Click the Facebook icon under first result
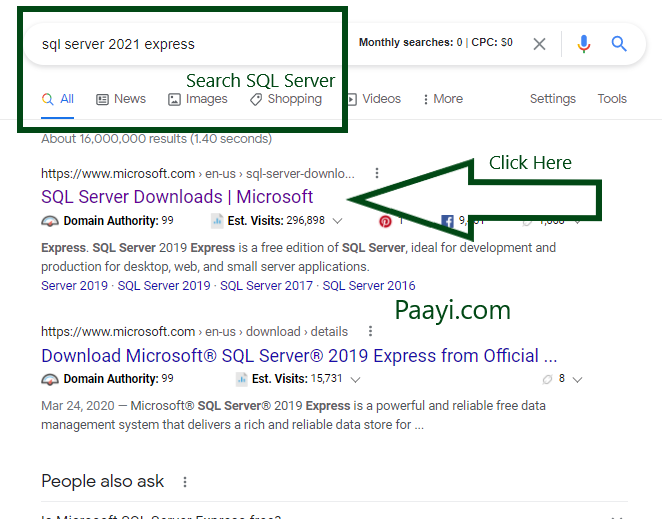 (x=447, y=221)
